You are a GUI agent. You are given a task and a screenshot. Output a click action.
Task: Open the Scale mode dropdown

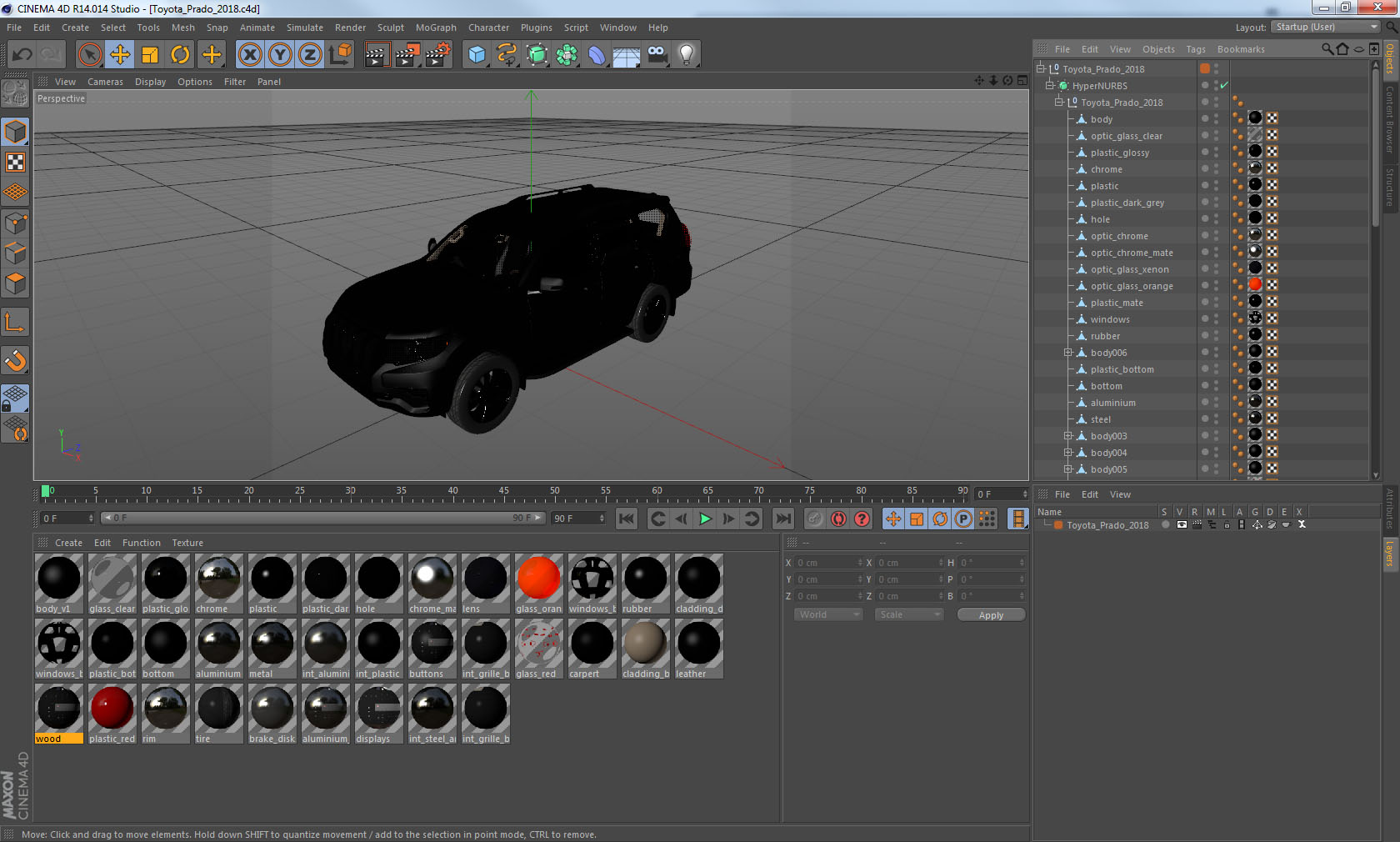pos(909,614)
